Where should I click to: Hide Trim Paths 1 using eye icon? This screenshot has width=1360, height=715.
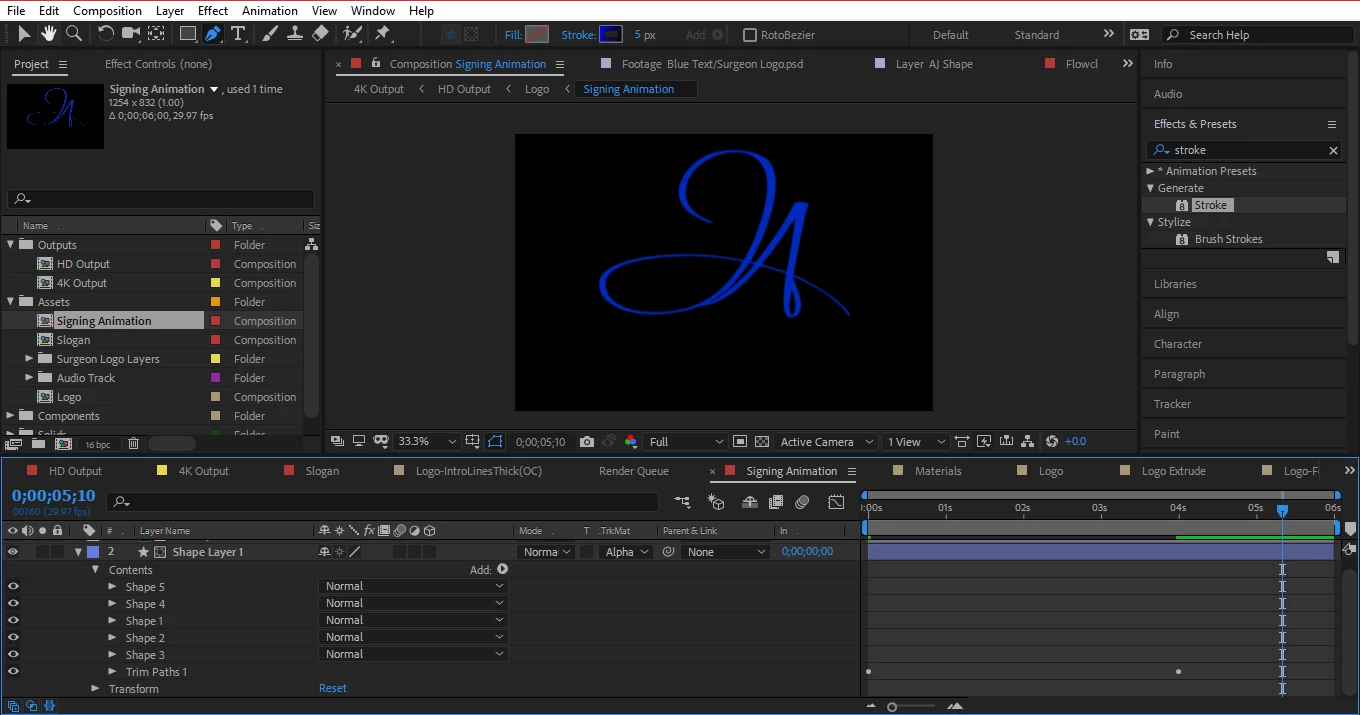point(13,672)
